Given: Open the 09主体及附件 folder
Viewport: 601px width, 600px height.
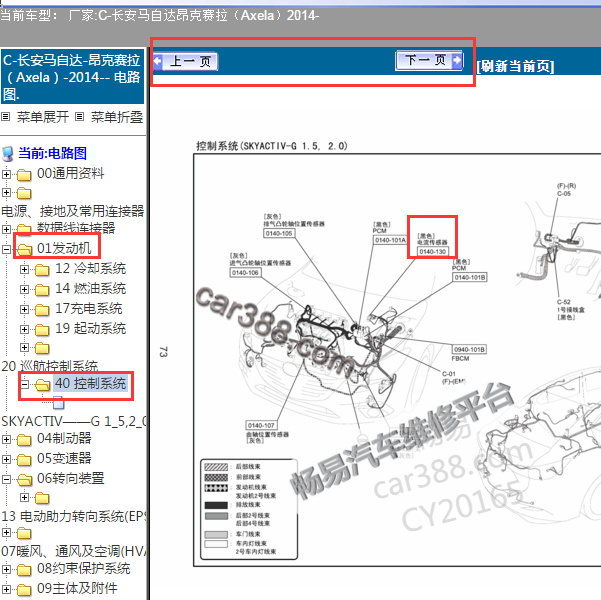Looking at the screenshot, I should coord(77,588).
